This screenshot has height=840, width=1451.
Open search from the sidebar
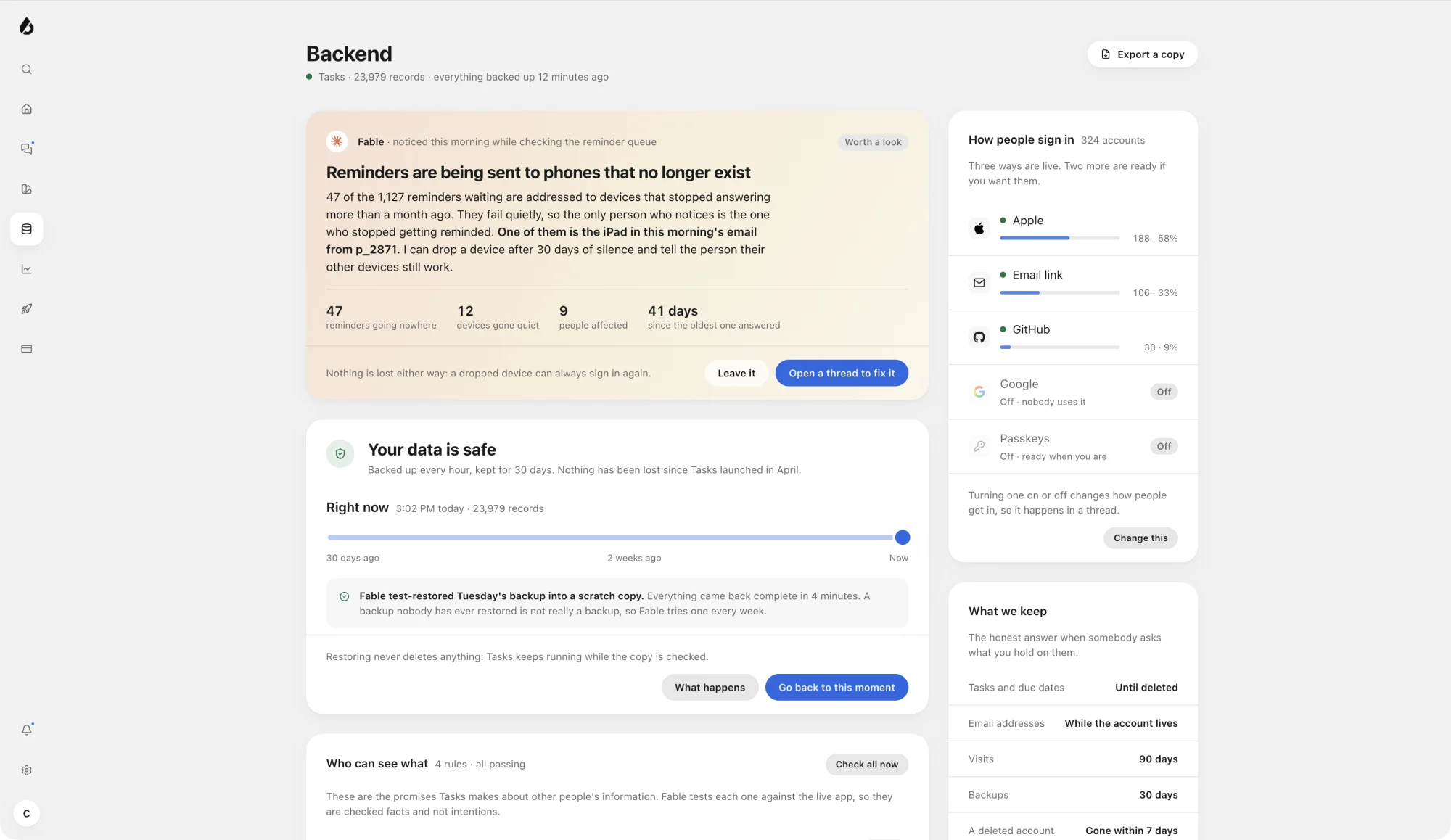27,70
